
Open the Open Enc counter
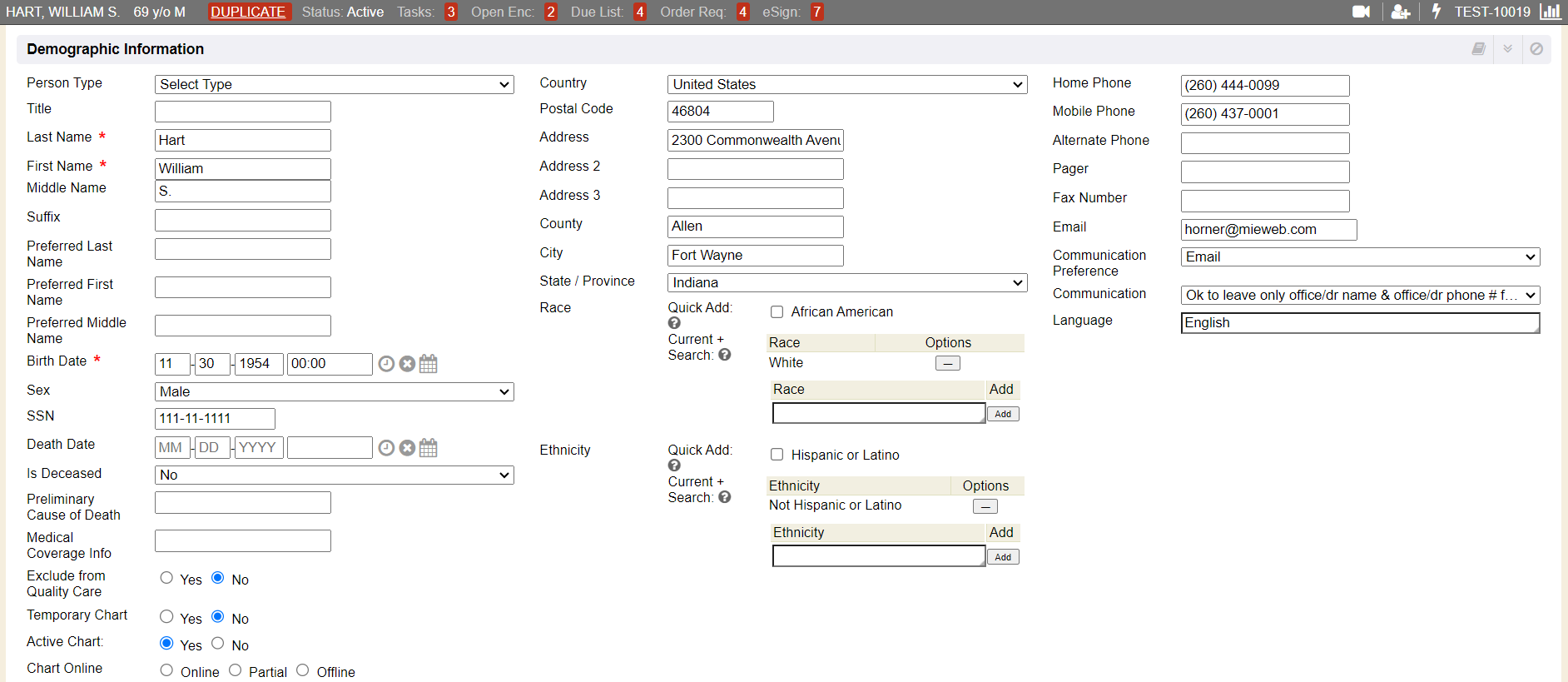[550, 12]
